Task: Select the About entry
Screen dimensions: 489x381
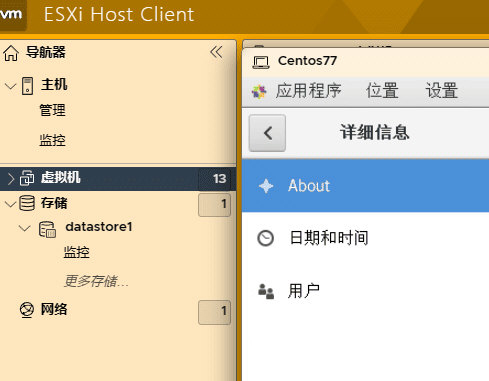Action: click(365, 186)
